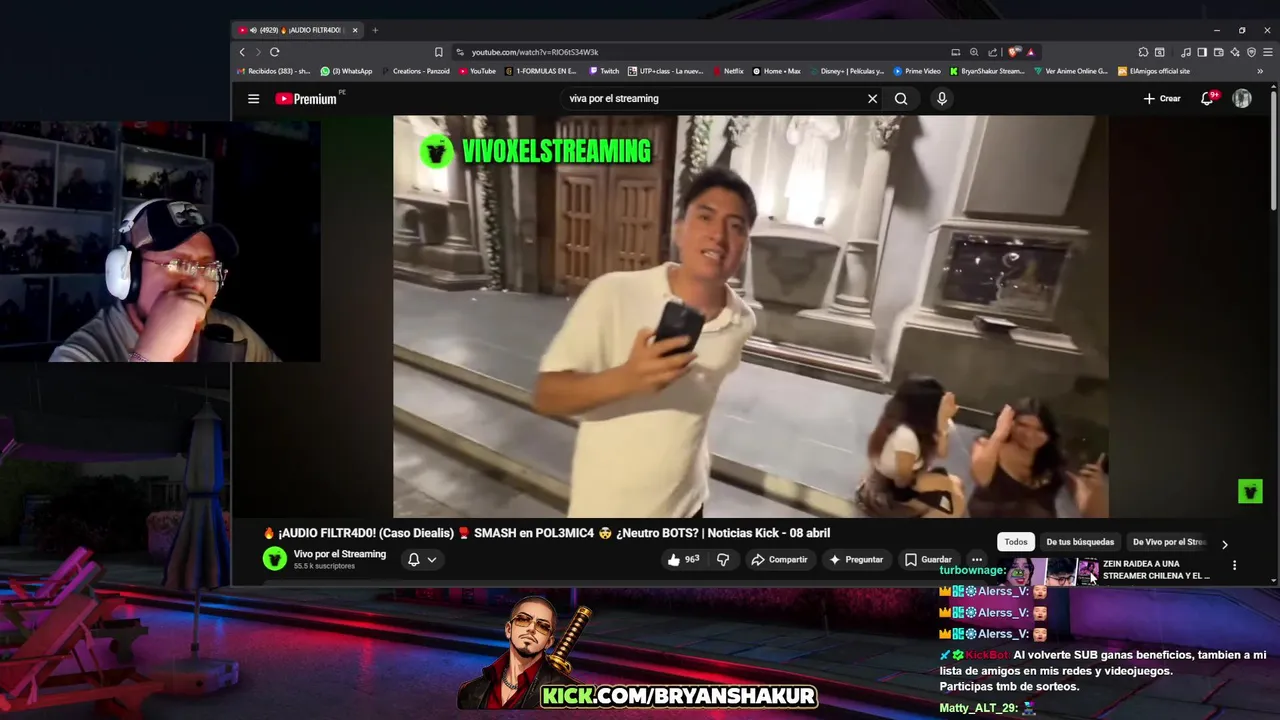Run search with magnifier button
Image resolution: width=1280 pixels, height=720 pixels.
tap(901, 99)
